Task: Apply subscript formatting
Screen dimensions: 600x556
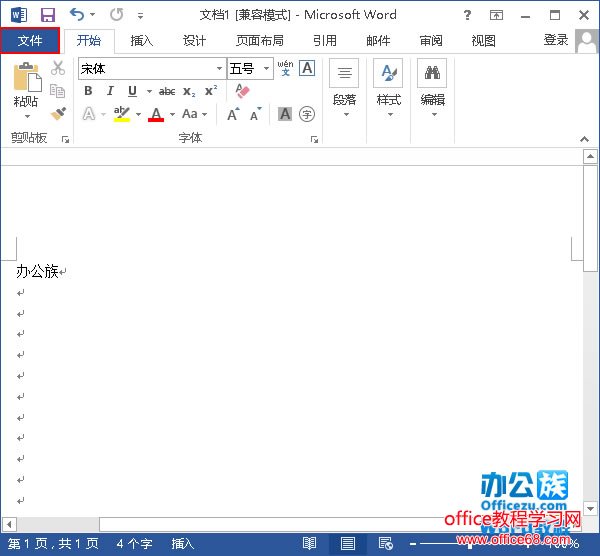Action: (x=189, y=92)
